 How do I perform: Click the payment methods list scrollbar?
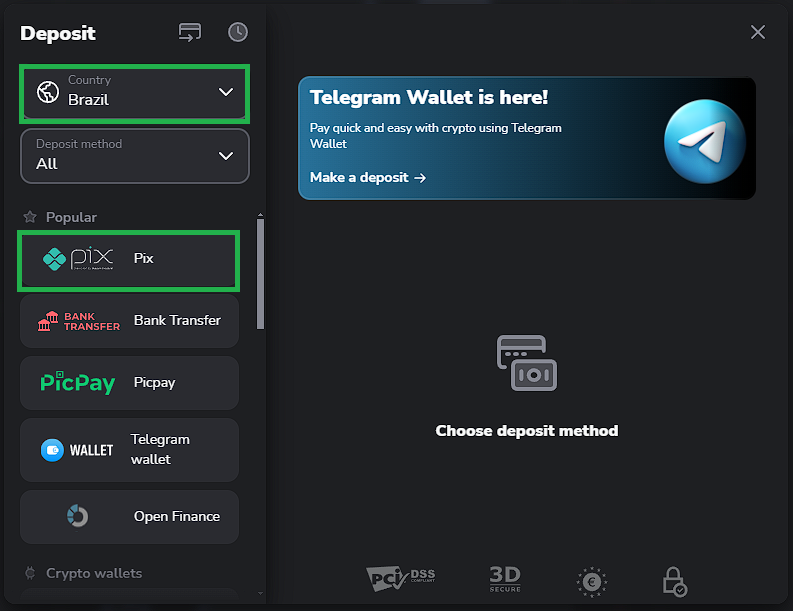(261, 273)
